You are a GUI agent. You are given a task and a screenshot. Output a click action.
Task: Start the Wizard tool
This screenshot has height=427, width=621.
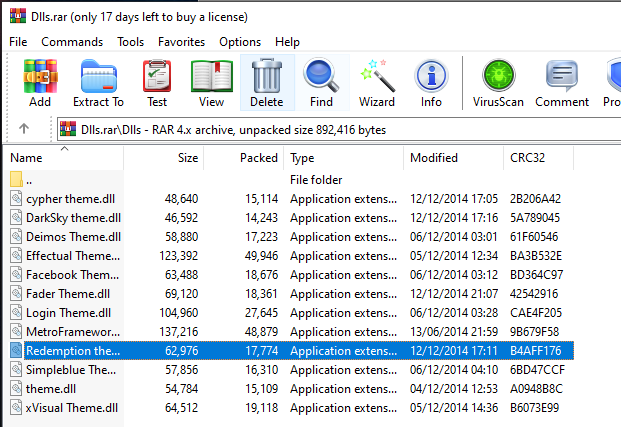(377, 82)
